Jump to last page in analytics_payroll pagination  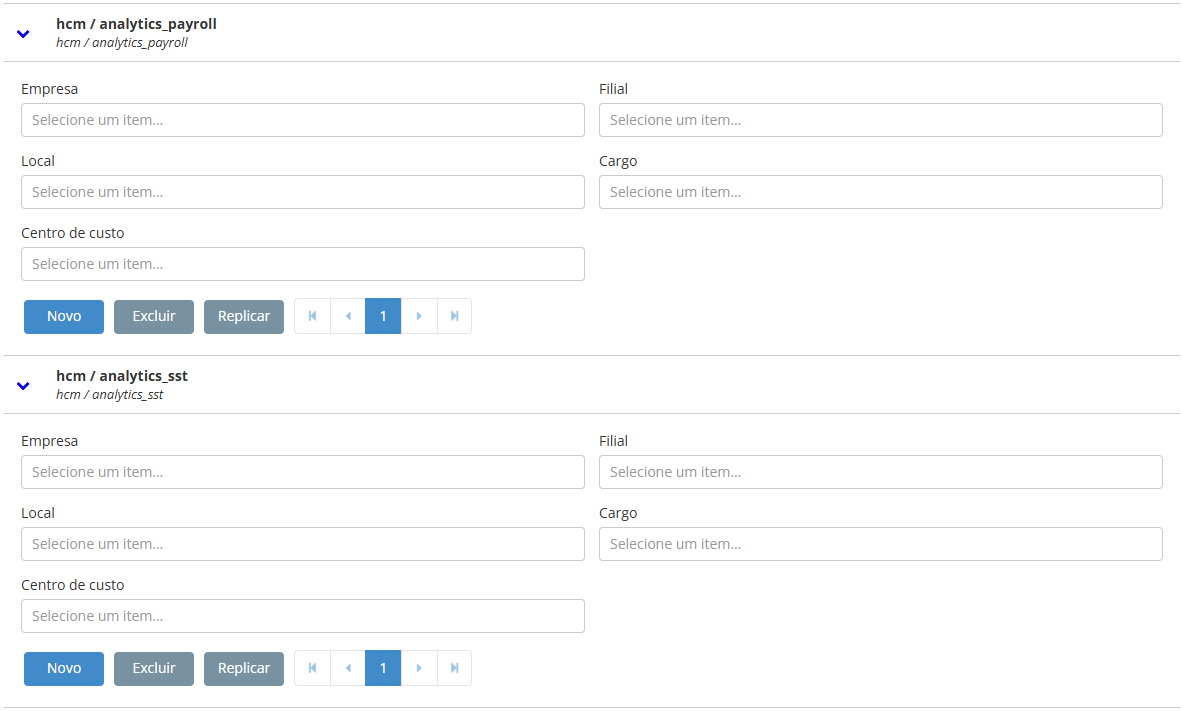coord(455,315)
